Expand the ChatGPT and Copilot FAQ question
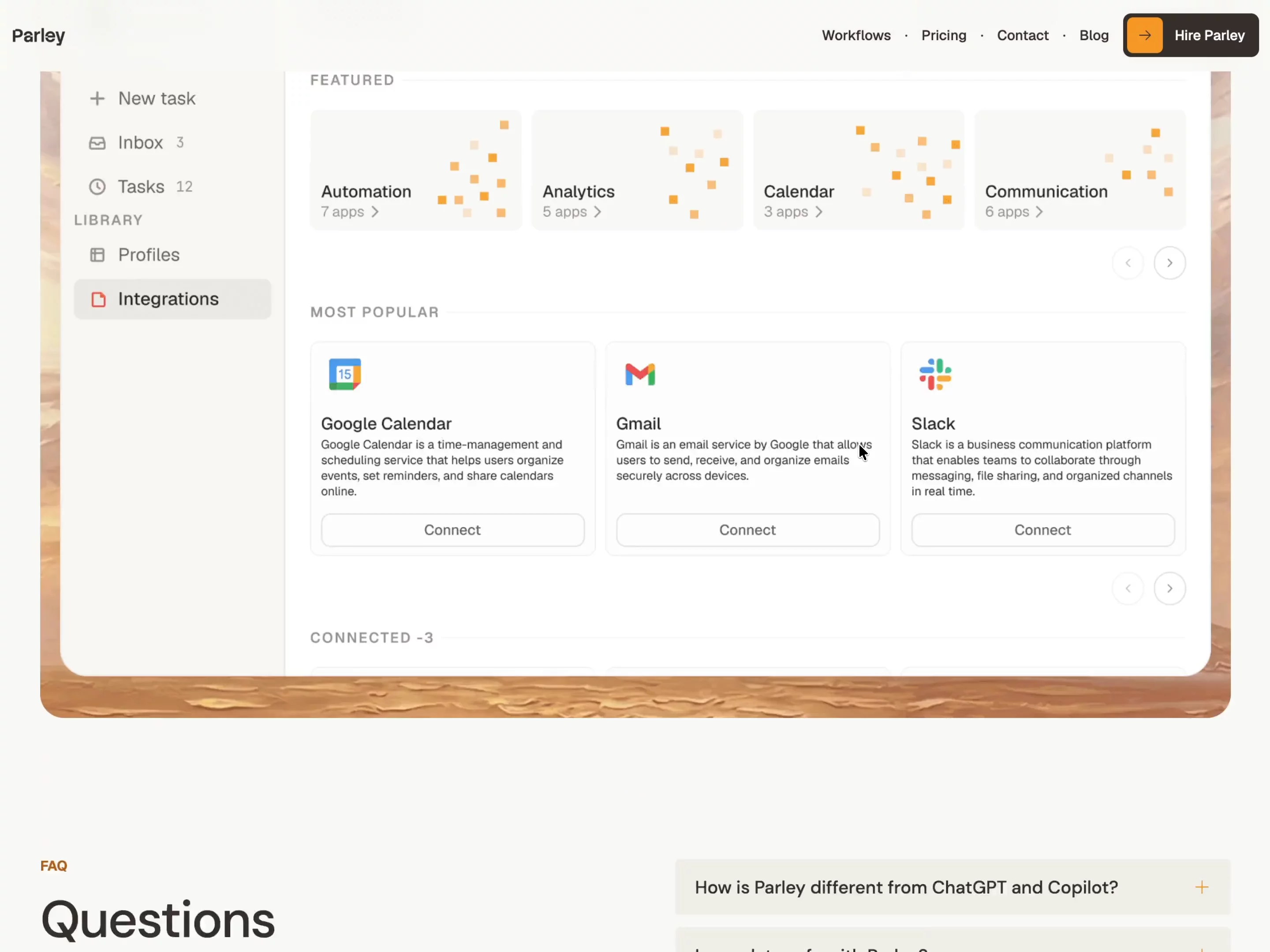Image resolution: width=1270 pixels, height=952 pixels. [x=952, y=887]
